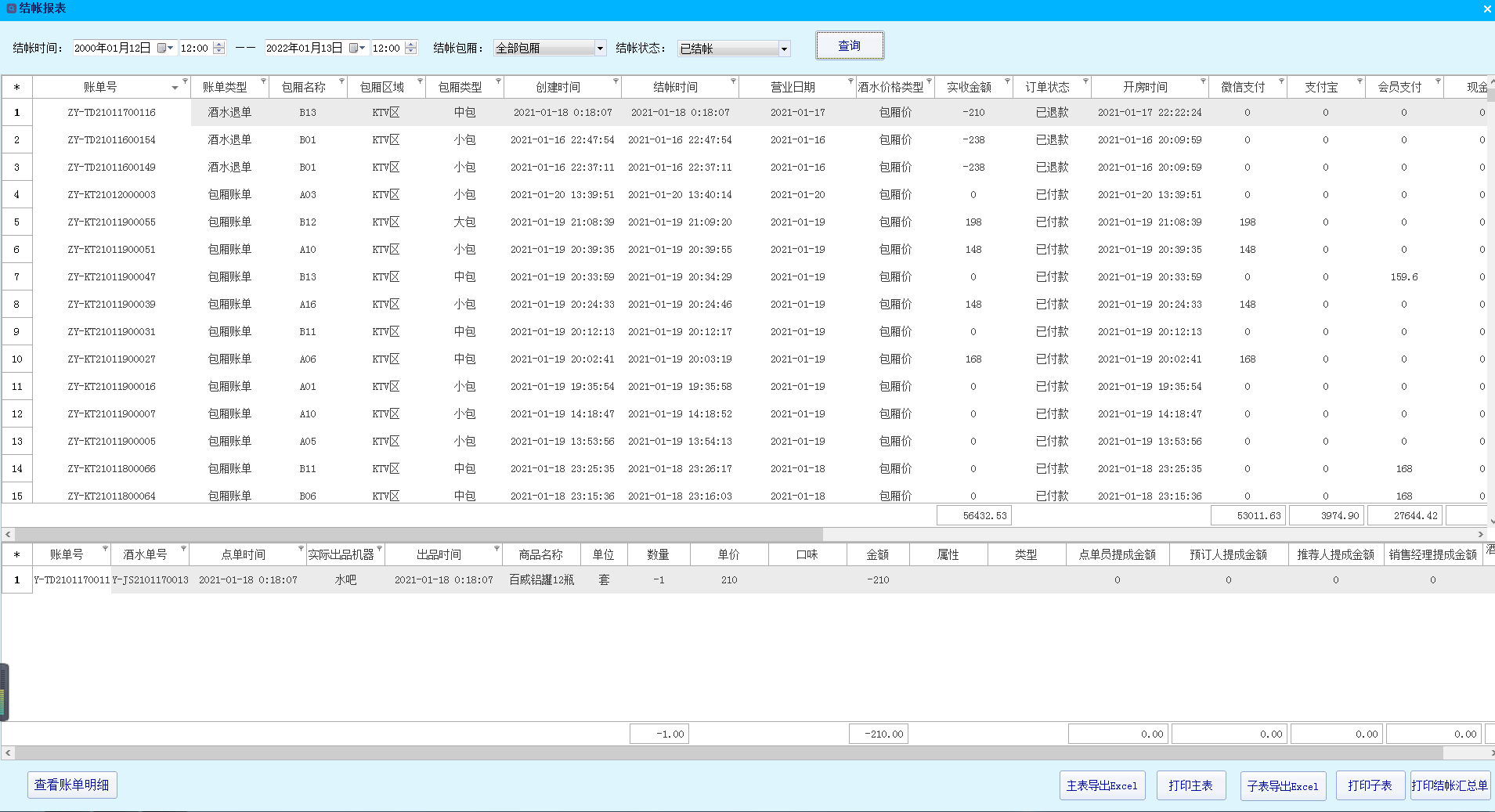The height and width of the screenshot is (812, 1495).
Task: Open filter icon on 支付宝 column
Action: pos(1360,81)
